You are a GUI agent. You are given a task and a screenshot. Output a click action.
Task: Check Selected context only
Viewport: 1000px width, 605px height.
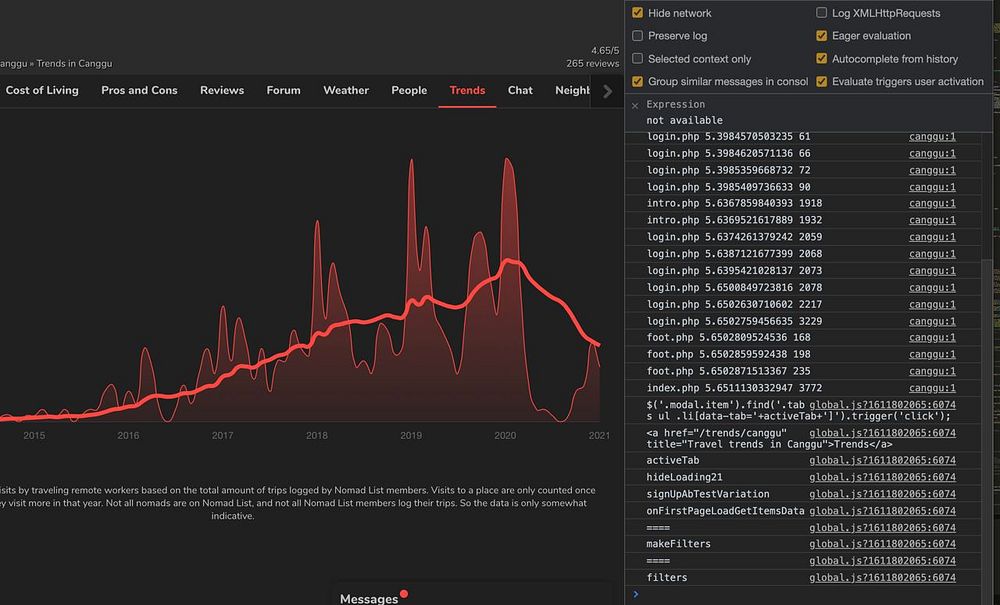click(638, 59)
